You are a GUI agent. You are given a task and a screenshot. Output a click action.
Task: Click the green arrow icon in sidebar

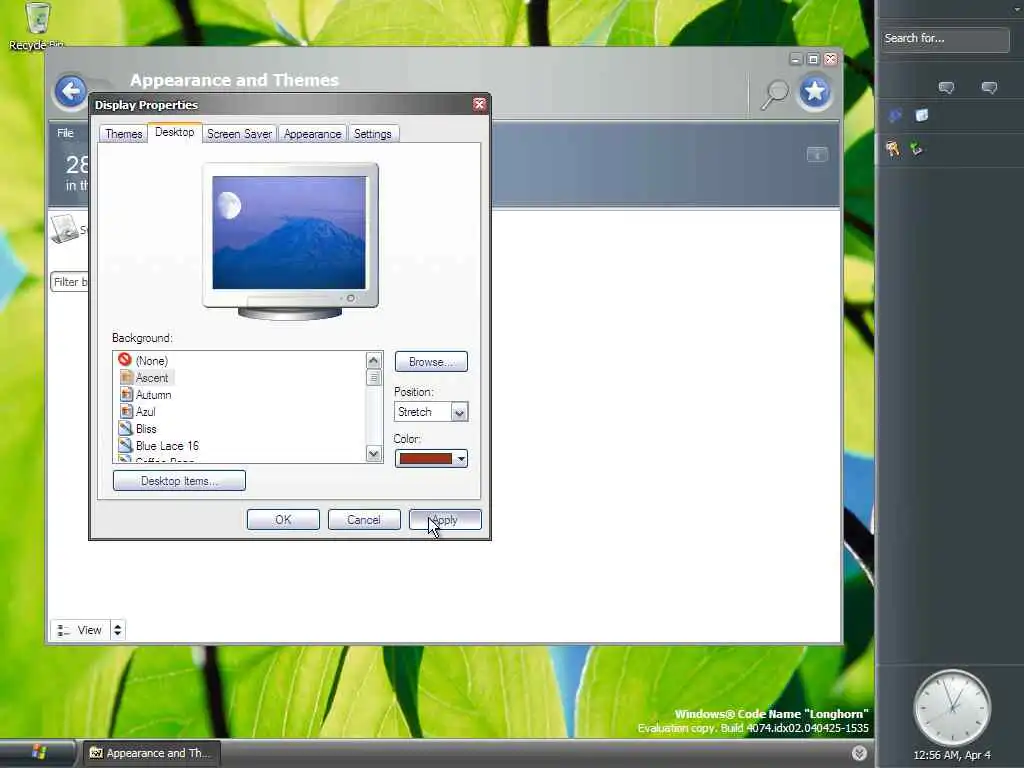tap(917, 149)
